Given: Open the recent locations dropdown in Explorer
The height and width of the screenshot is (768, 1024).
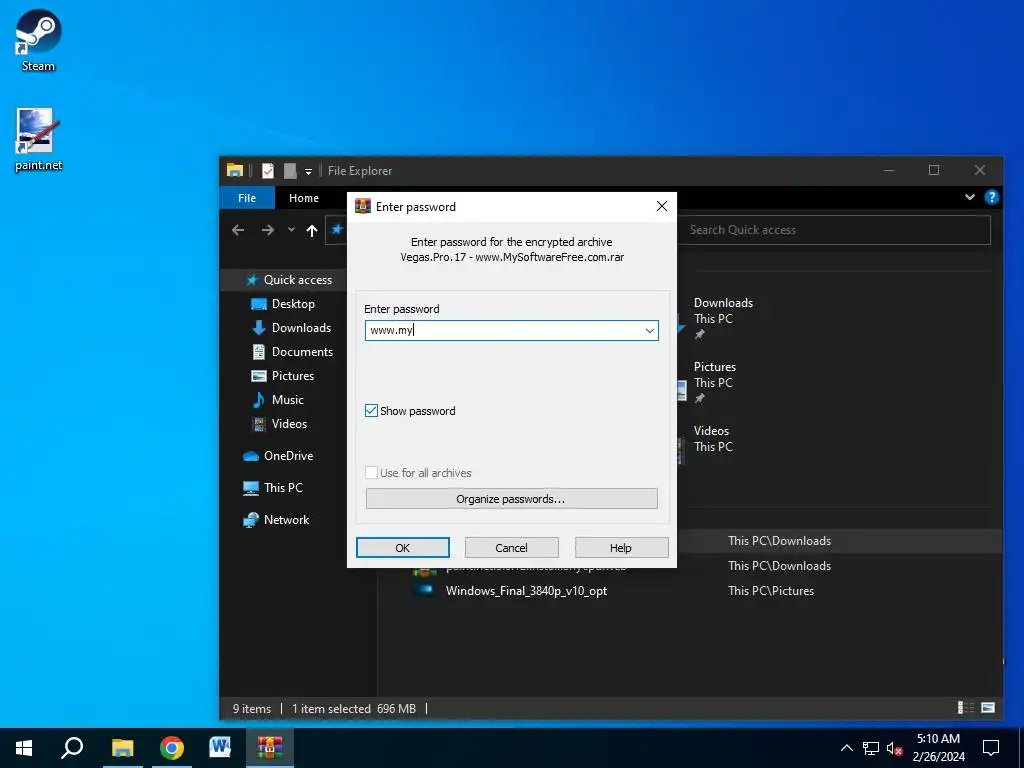Looking at the screenshot, I should tap(291, 230).
